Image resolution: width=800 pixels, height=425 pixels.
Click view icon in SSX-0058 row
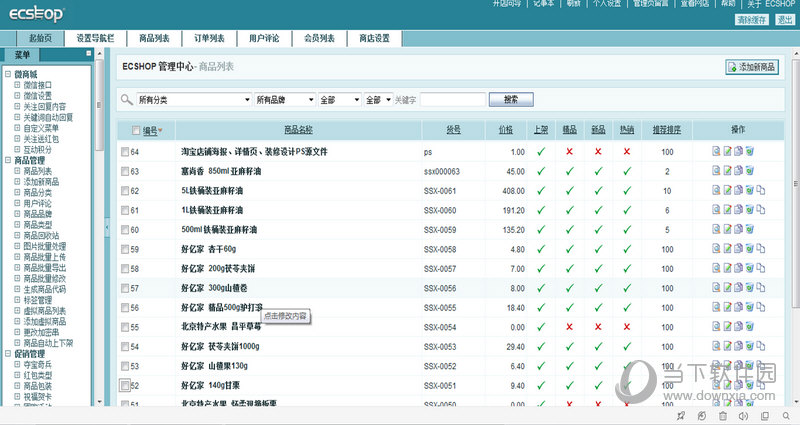(x=716, y=248)
